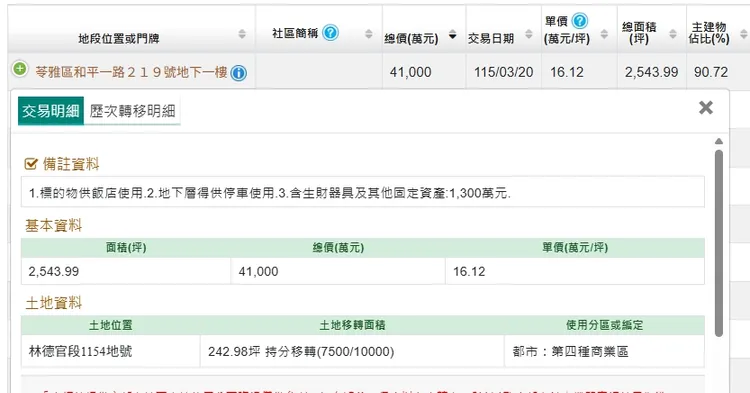Expand row with green plus icon
Image resolution: width=750 pixels, height=393 pixels.
point(20,69)
